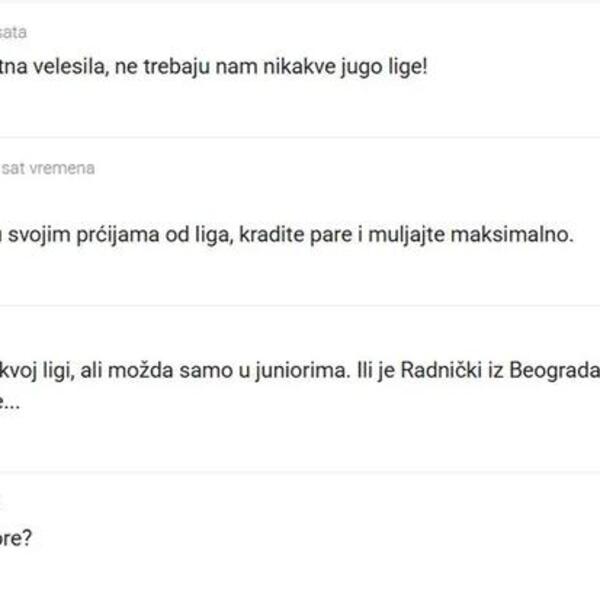Click the word "Beograda" in third comment
The image size is (600, 600).
[x=553, y=373]
